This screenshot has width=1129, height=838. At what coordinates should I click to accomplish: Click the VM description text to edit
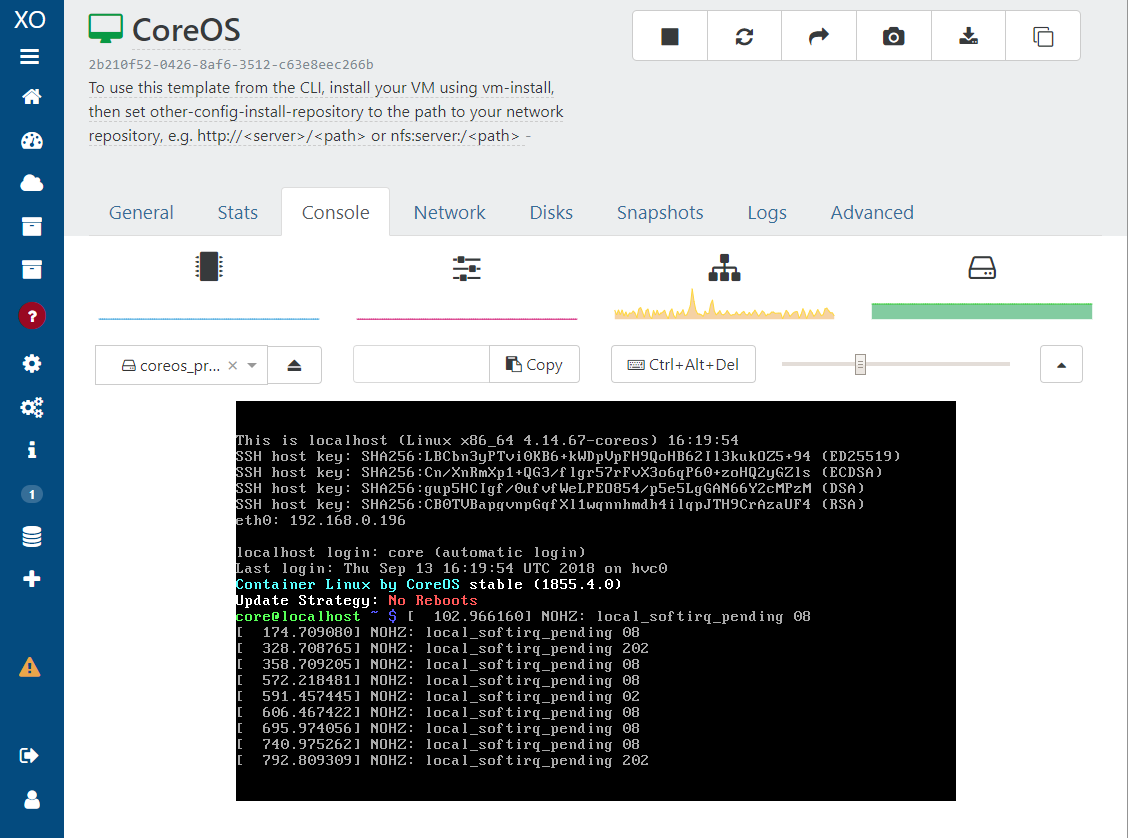coord(326,112)
